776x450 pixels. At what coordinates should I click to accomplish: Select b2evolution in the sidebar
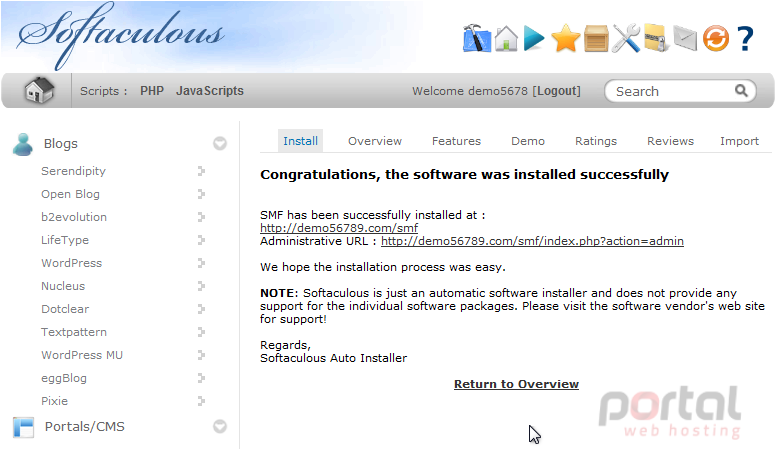click(x=74, y=217)
